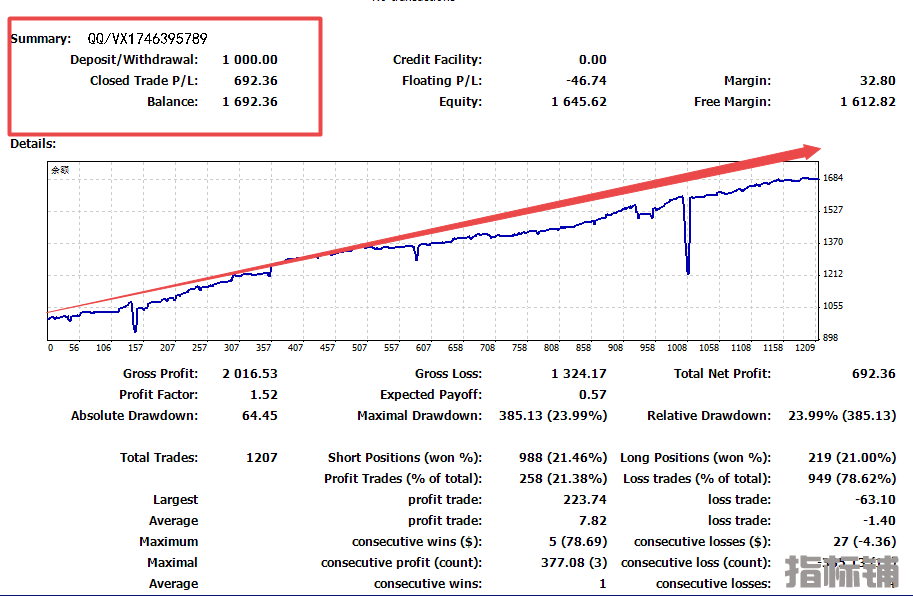Image resolution: width=913 pixels, height=596 pixels.
Task: Select the balance value "1 692.36"
Action: pos(250,102)
